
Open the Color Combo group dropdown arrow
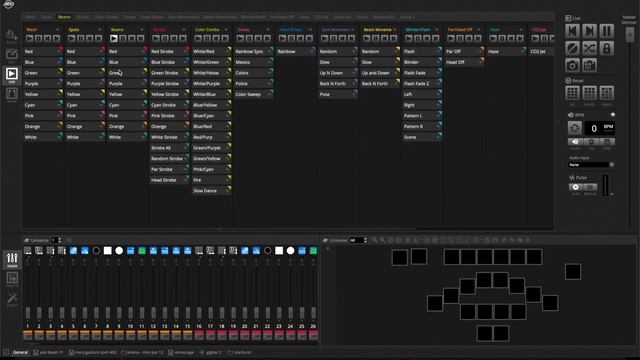(226, 30)
